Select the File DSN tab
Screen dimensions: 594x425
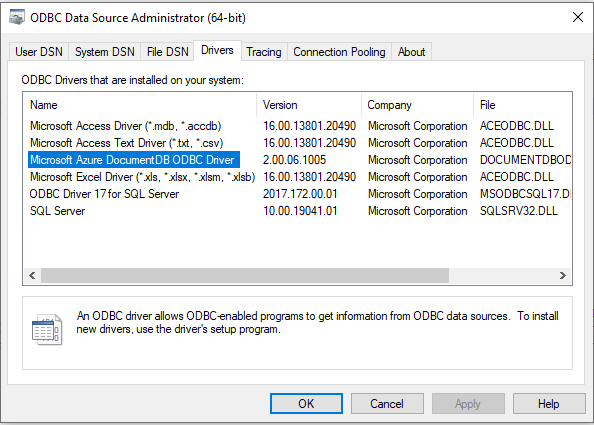[167, 52]
